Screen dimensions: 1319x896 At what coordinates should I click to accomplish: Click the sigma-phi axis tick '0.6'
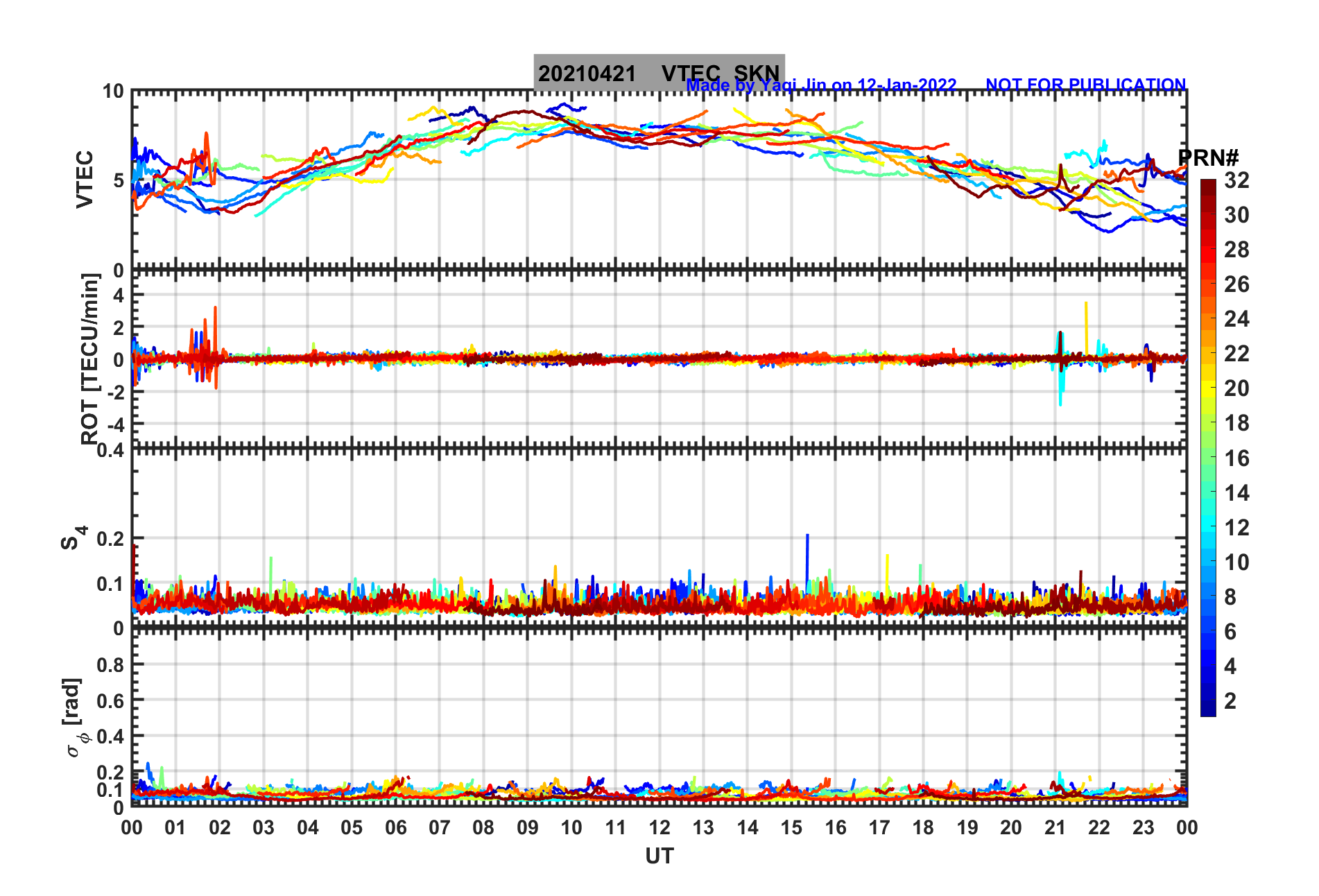point(111,700)
